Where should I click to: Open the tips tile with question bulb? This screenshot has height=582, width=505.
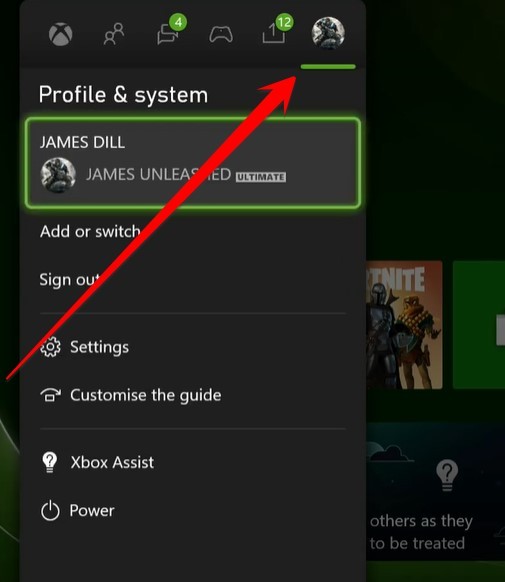pos(435,491)
